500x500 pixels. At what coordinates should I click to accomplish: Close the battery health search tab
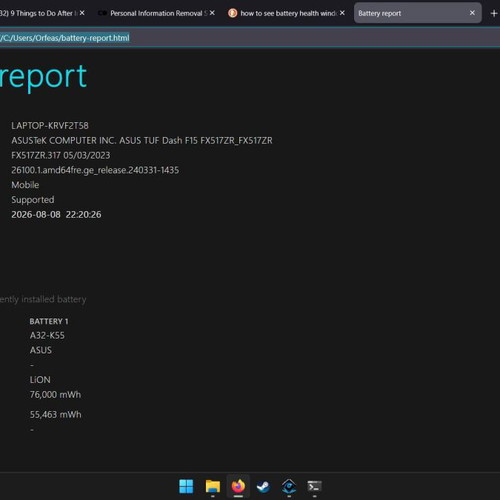click(342, 13)
